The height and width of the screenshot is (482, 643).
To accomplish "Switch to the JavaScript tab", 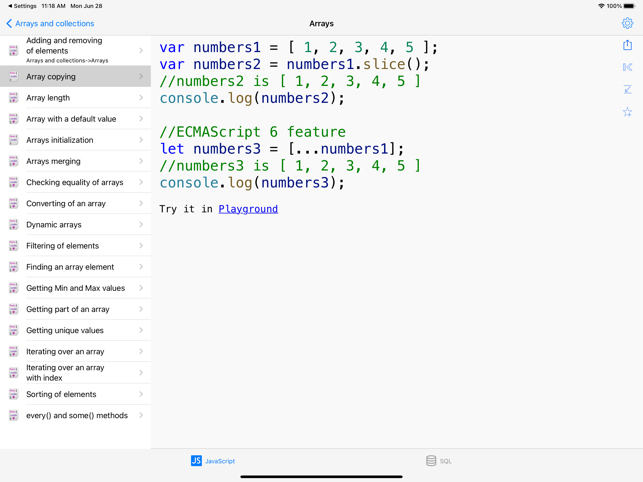I will pyautogui.click(x=213, y=461).
